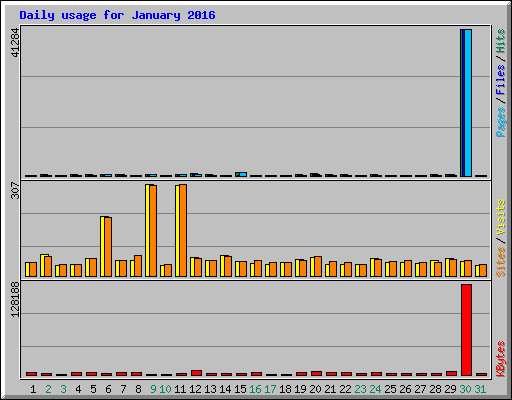The height and width of the screenshot is (400, 512).
Task: Click the green day 31 x-axis label
Action: [x=480, y=389]
